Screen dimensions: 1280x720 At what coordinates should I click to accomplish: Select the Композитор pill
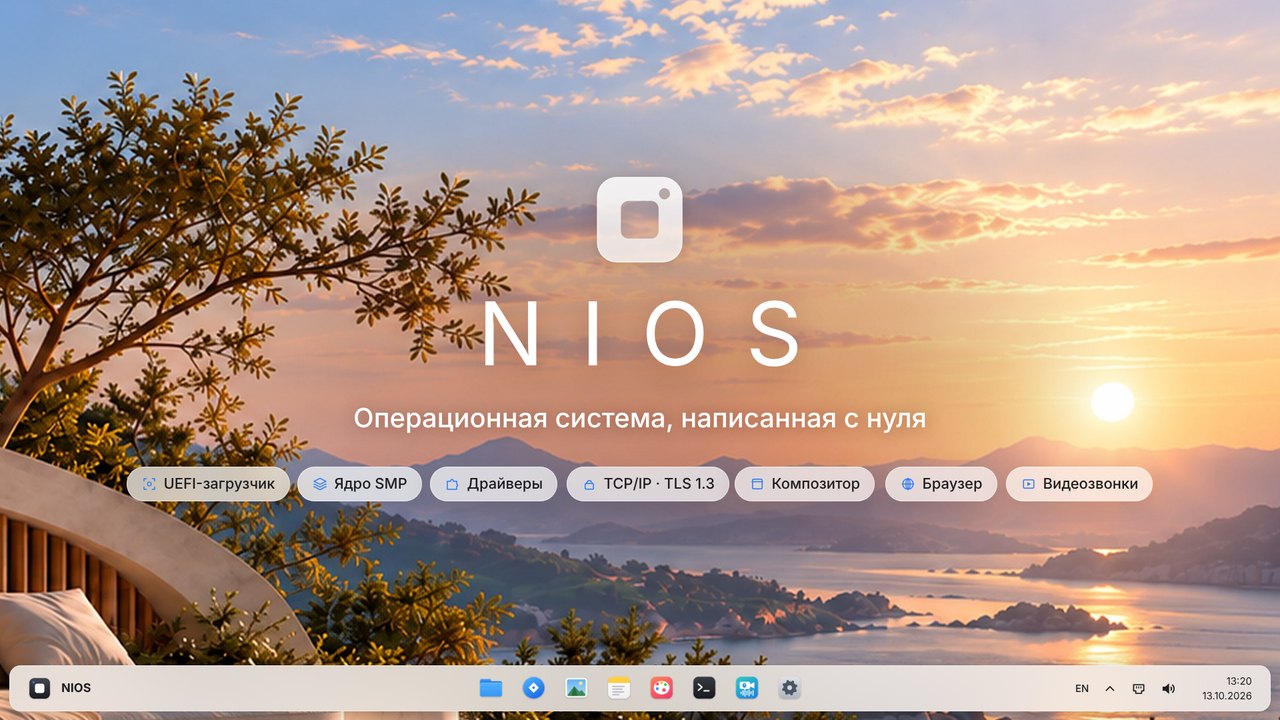(x=805, y=484)
